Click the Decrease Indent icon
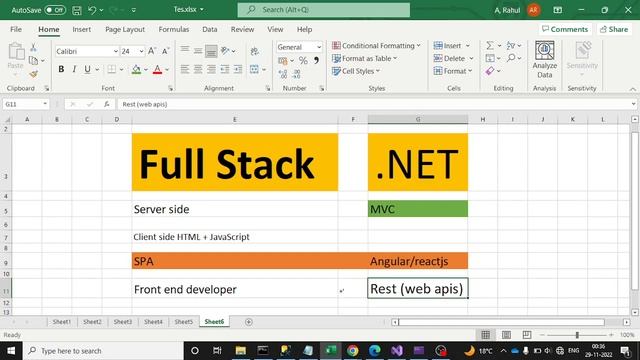640x360 pixels. click(x=225, y=69)
